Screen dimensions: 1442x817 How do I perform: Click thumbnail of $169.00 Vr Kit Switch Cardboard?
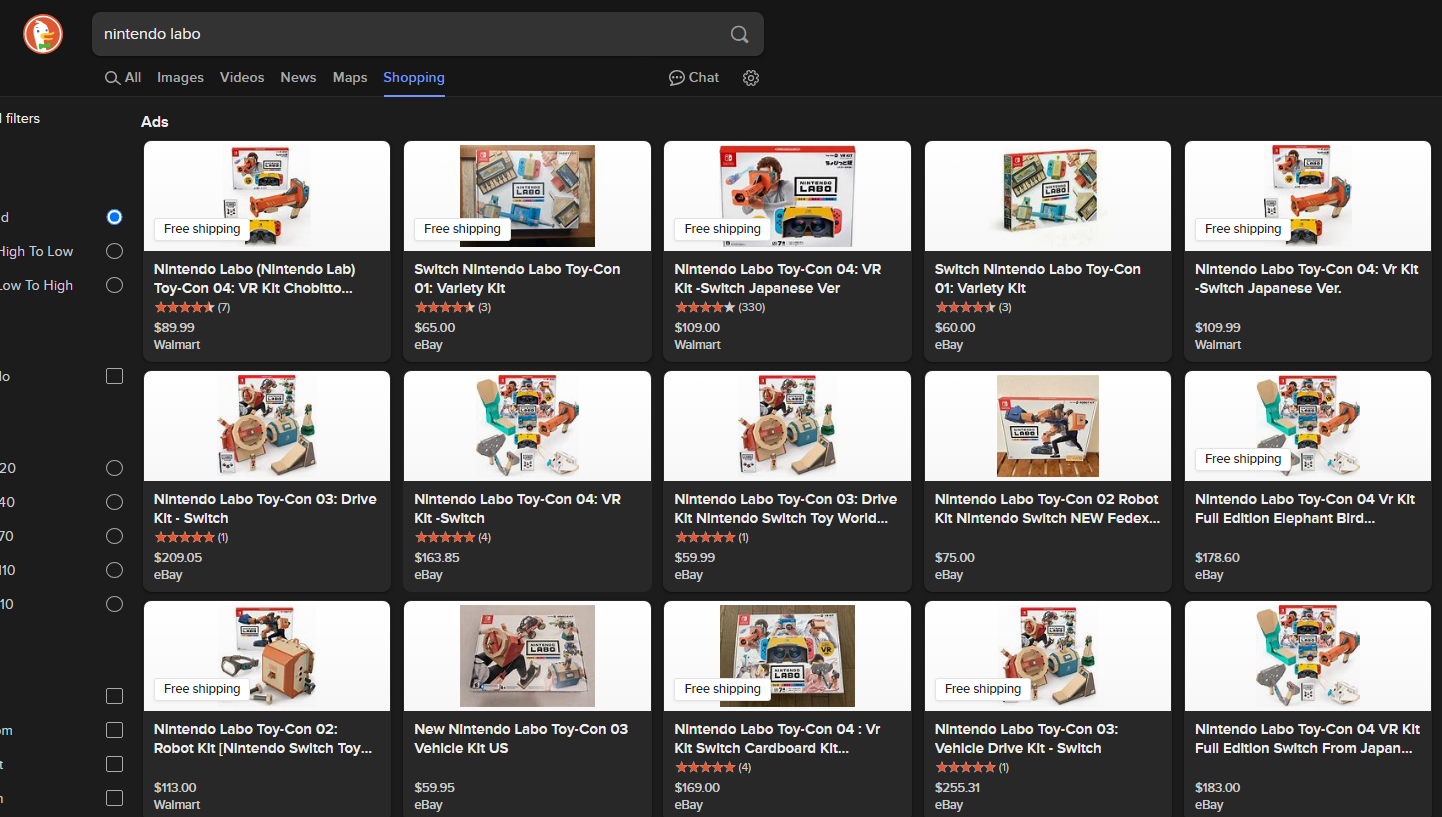point(787,656)
